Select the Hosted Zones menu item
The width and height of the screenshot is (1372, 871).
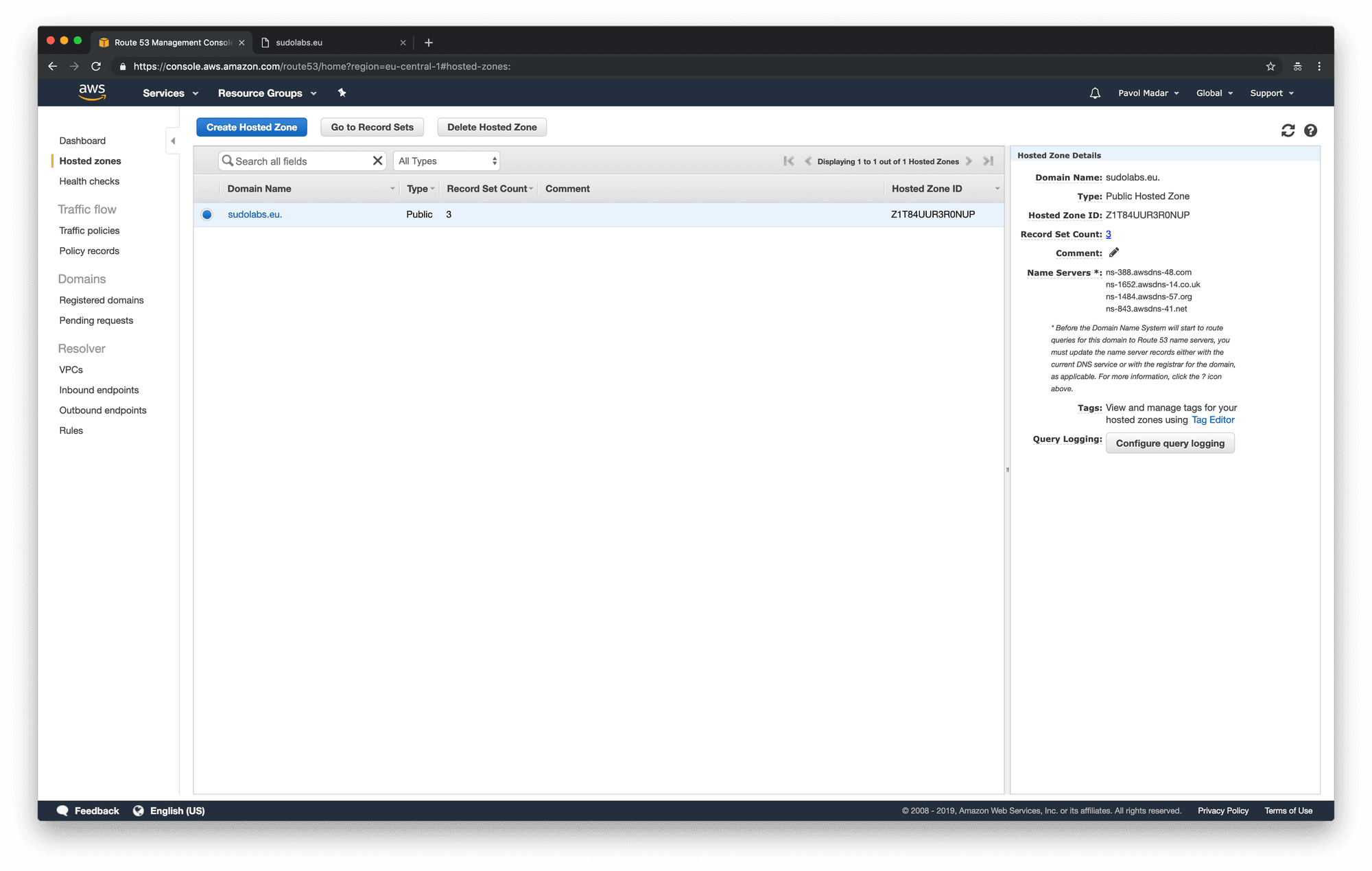pyautogui.click(x=91, y=161)
